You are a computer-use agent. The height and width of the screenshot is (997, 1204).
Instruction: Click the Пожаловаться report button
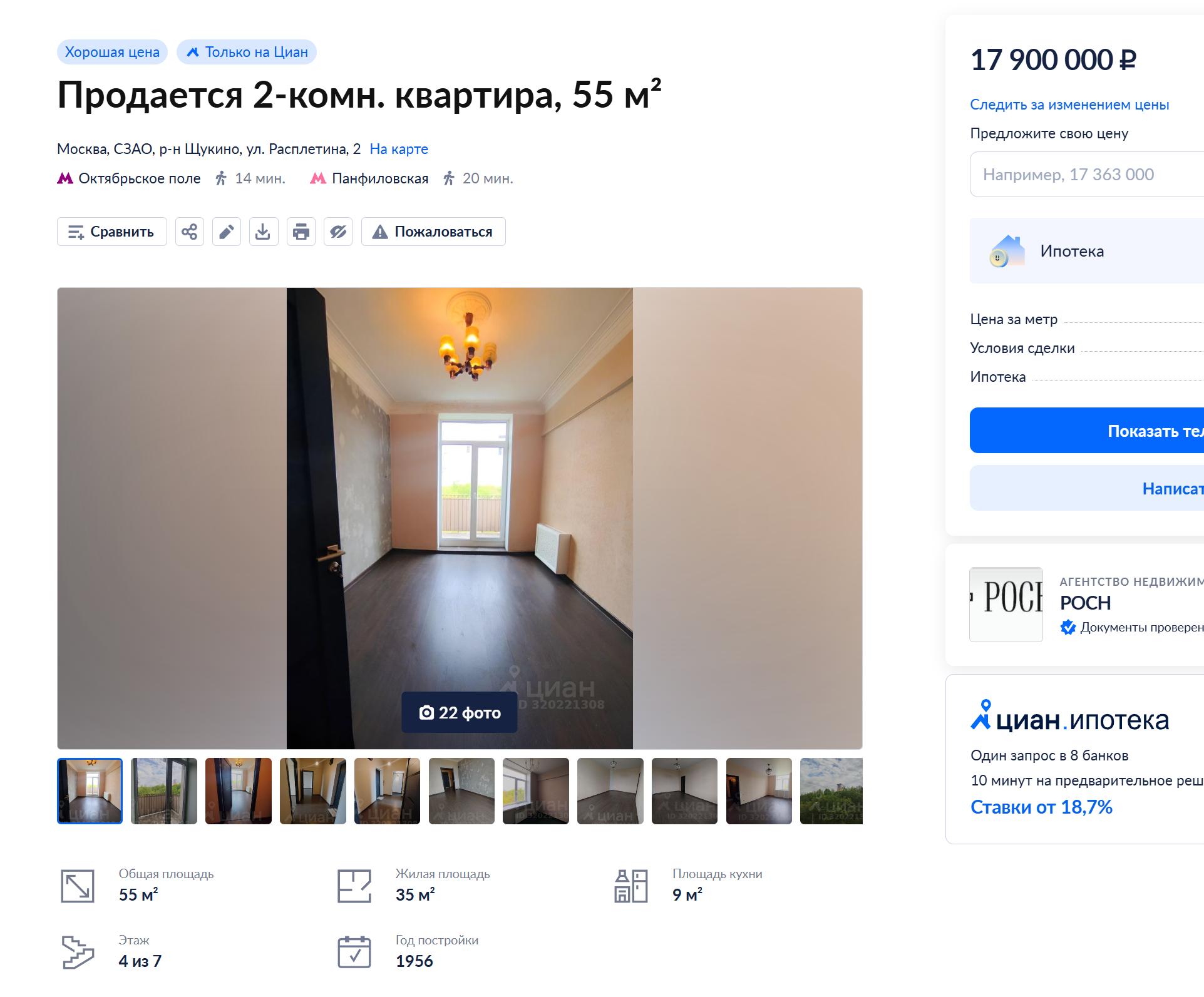tap(433, 232)
